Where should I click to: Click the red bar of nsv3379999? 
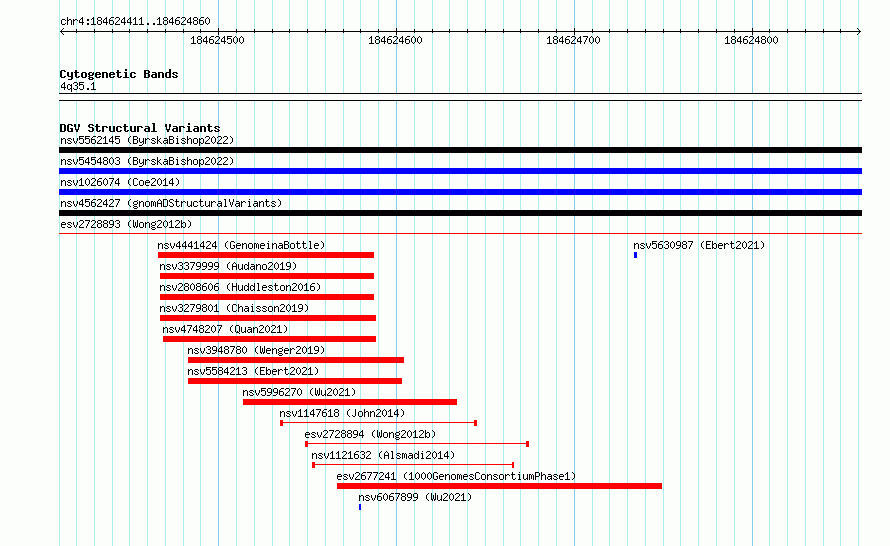[x=267, y=276]
